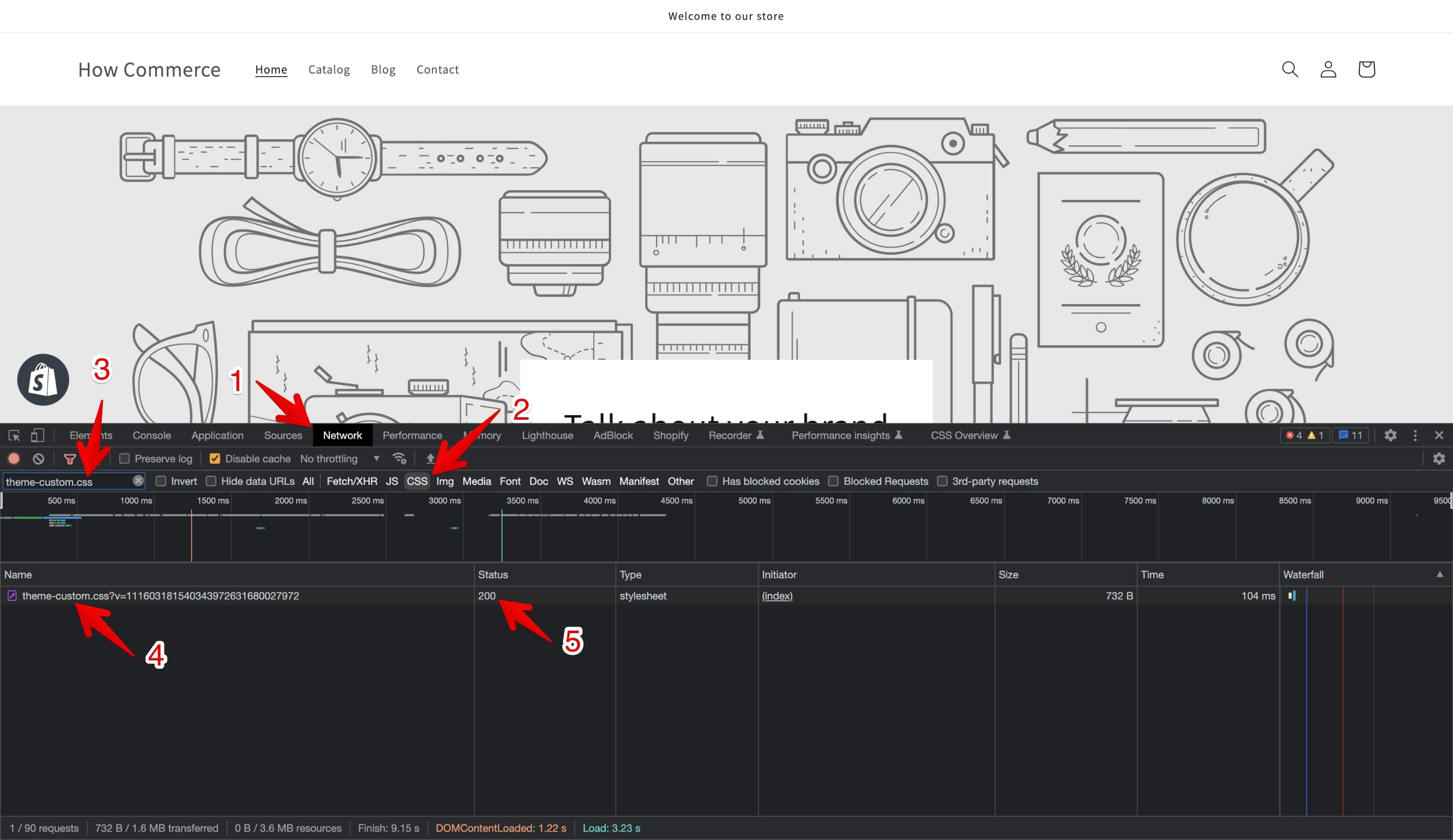This screenshot has height=840, width=1453.
Task: Open the No throttling dropdown
Action: tap(340, 459)
